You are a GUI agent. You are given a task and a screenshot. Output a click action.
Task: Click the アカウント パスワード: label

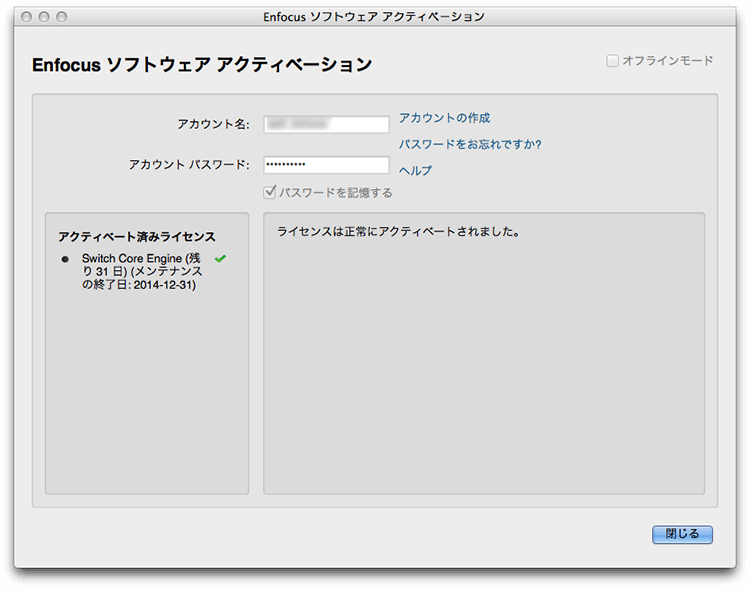coord(189,165)
